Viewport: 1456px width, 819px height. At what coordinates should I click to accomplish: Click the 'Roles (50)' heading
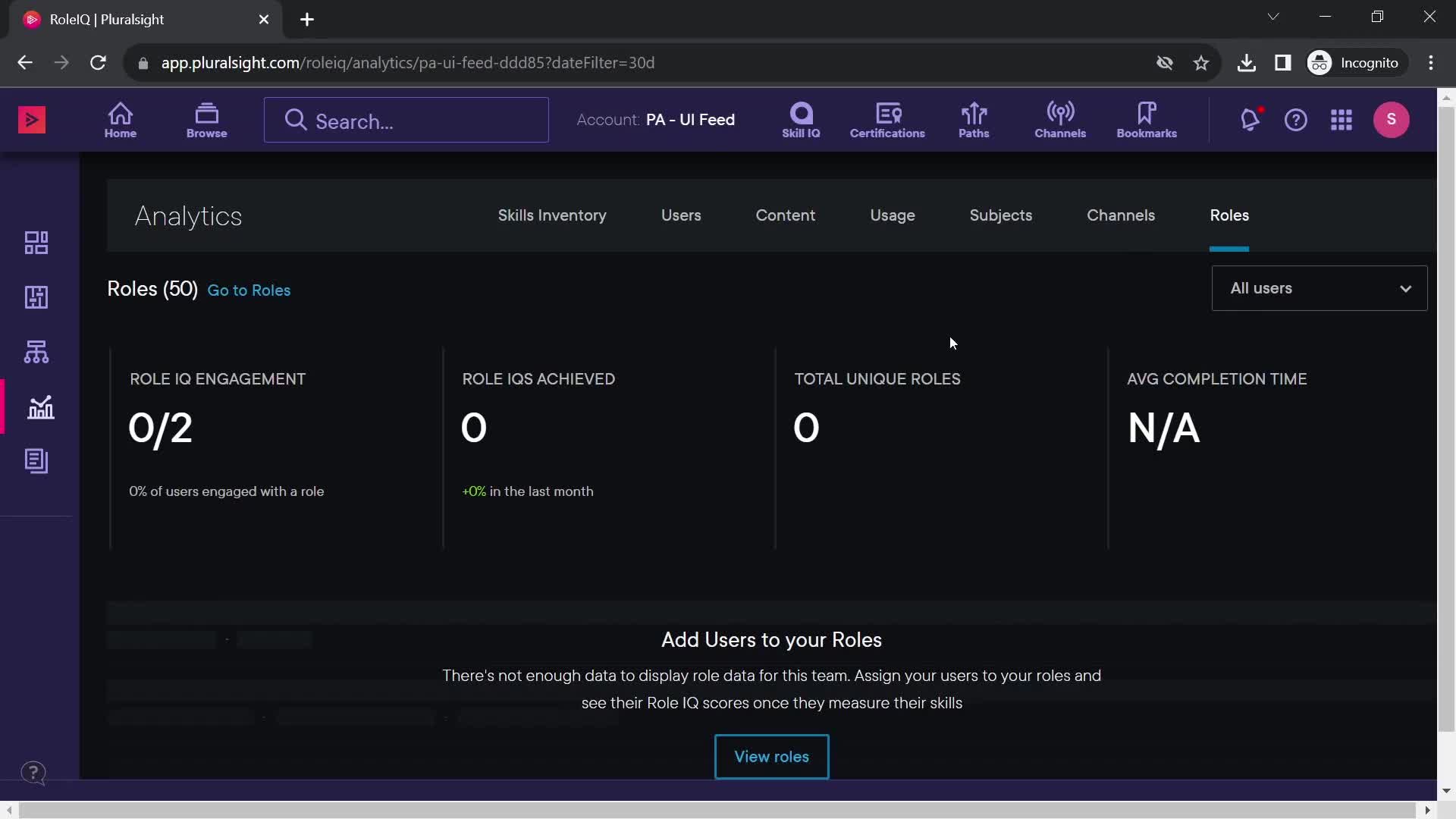click(x=152, y=289)
